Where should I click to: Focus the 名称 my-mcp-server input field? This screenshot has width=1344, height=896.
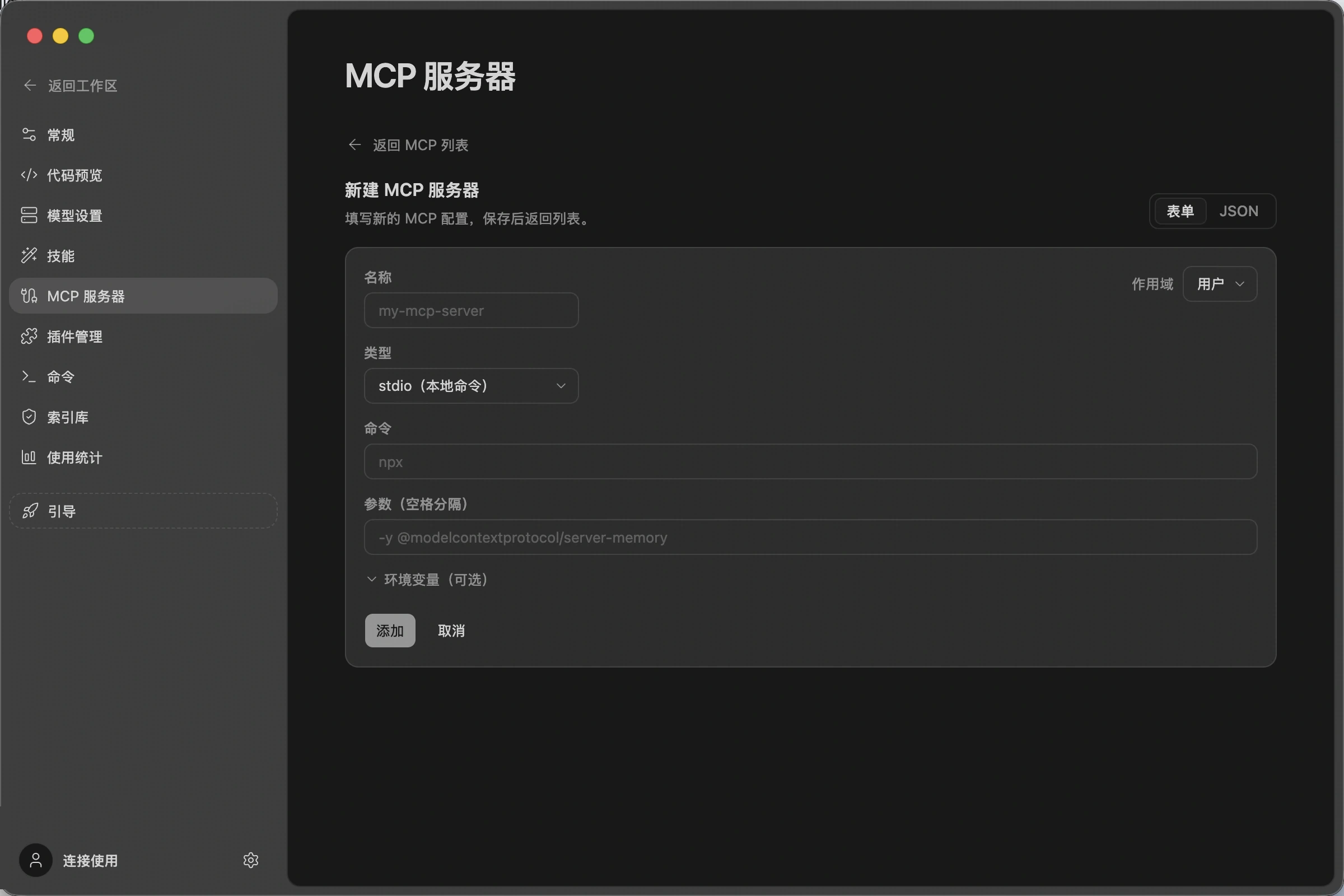[471, 310]
